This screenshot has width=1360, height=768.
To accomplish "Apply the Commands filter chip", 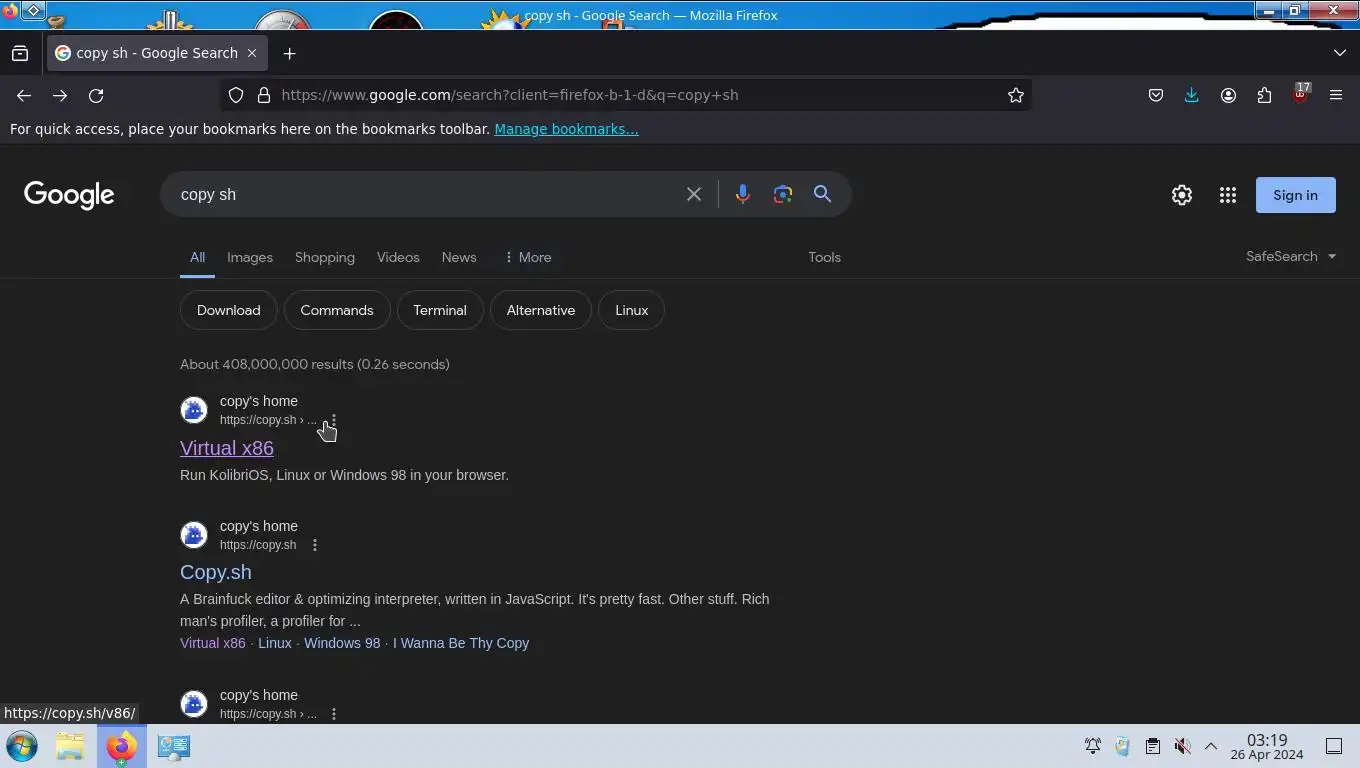I will click(337, 310).
